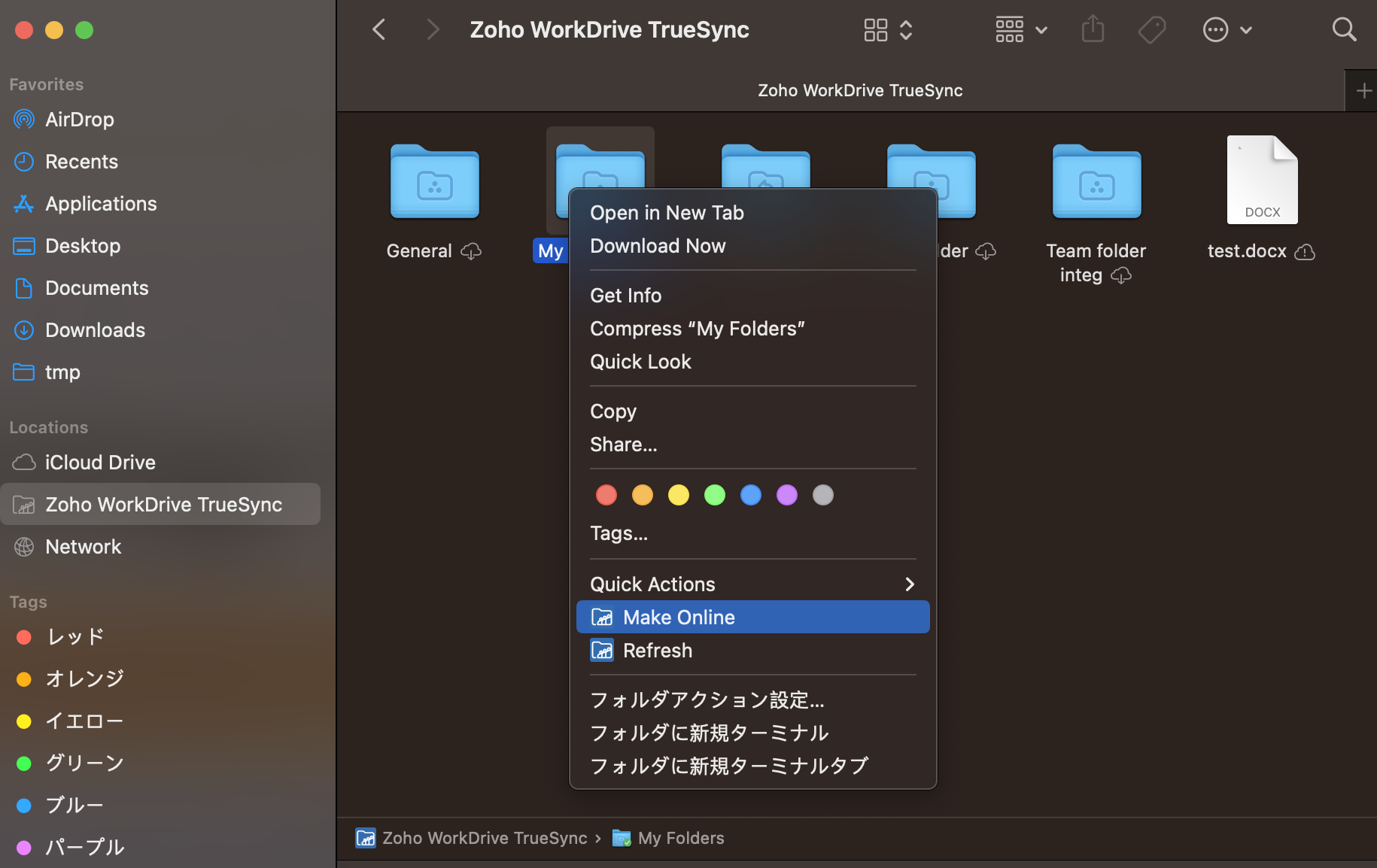The width and height of the screenshot is (1377, 868).
Task: Open the Team folder integ folder
Action: click(1096, 183)
